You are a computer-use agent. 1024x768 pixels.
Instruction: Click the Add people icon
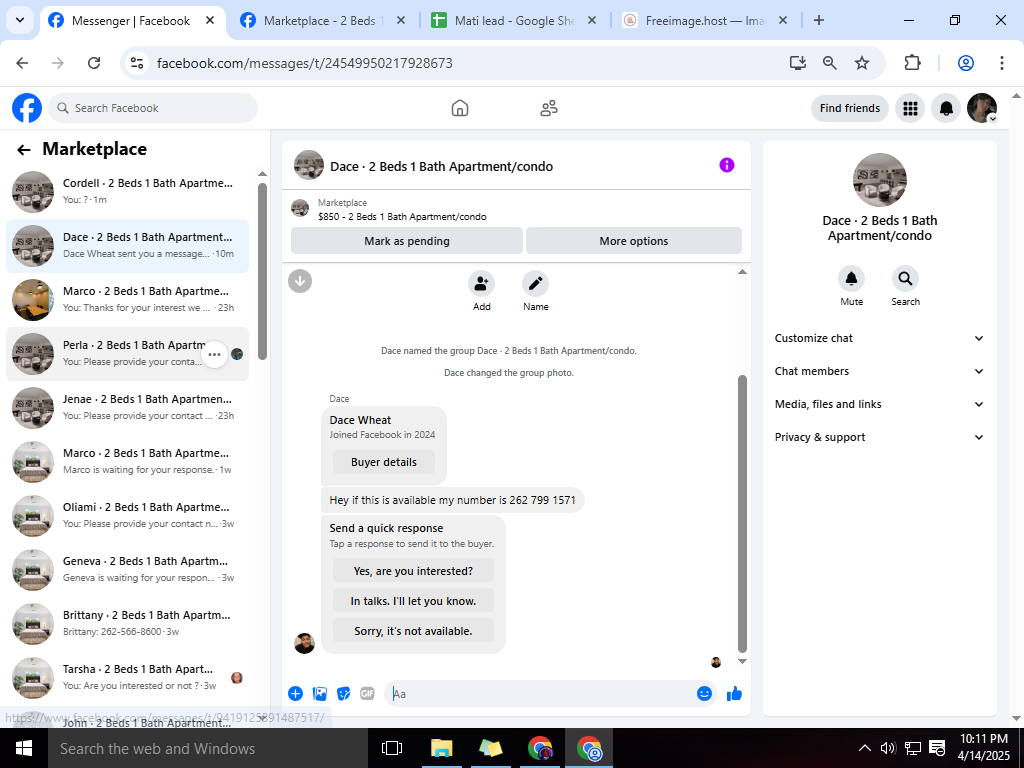pos(481,283)
